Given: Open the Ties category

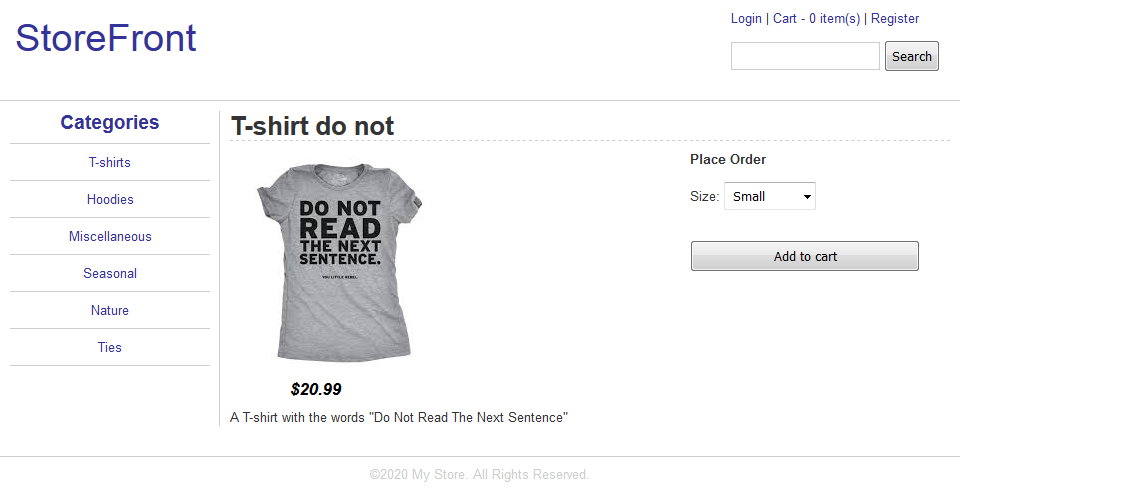Looking at the screenshot, I should pos(110,347).
